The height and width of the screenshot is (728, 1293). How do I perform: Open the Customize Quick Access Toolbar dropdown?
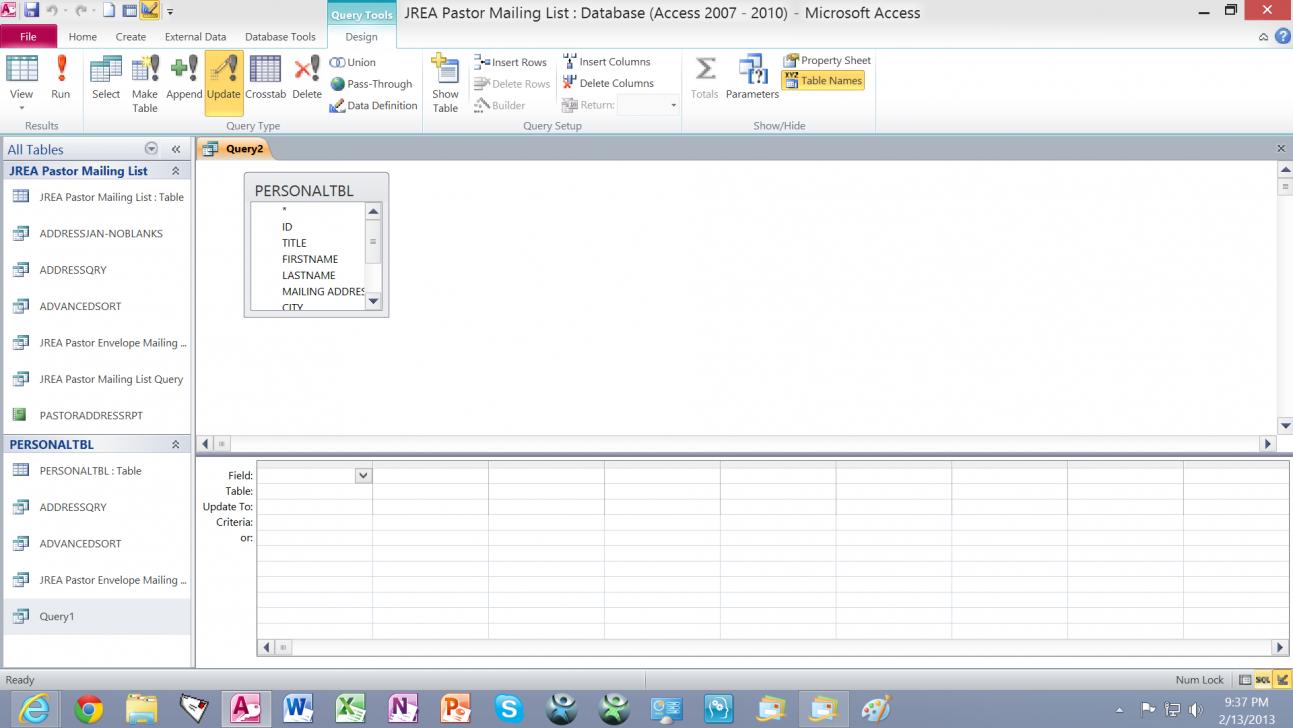(170, 12)
